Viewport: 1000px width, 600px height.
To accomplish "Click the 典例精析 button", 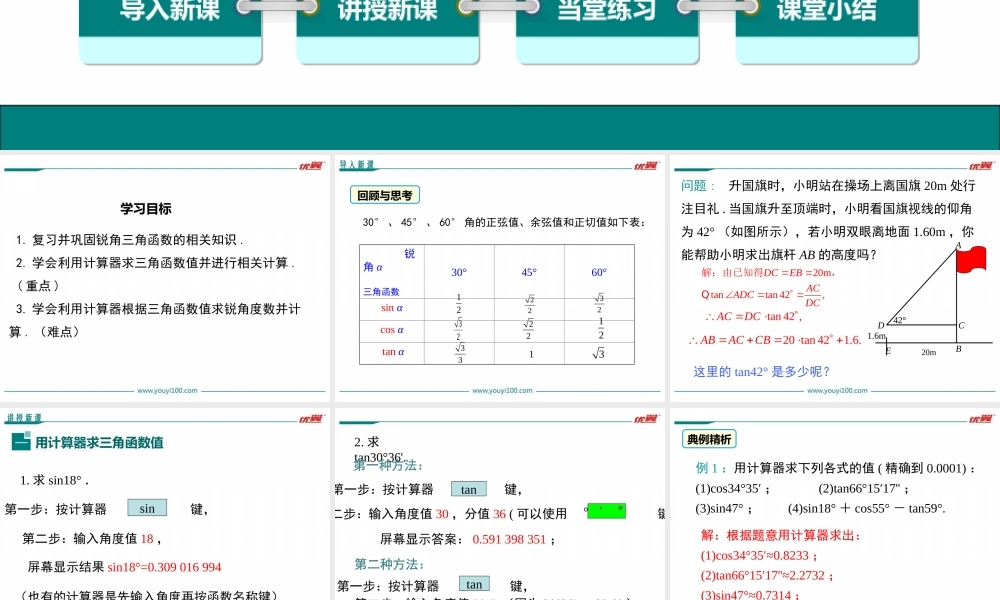I will [x=710, y=438].
